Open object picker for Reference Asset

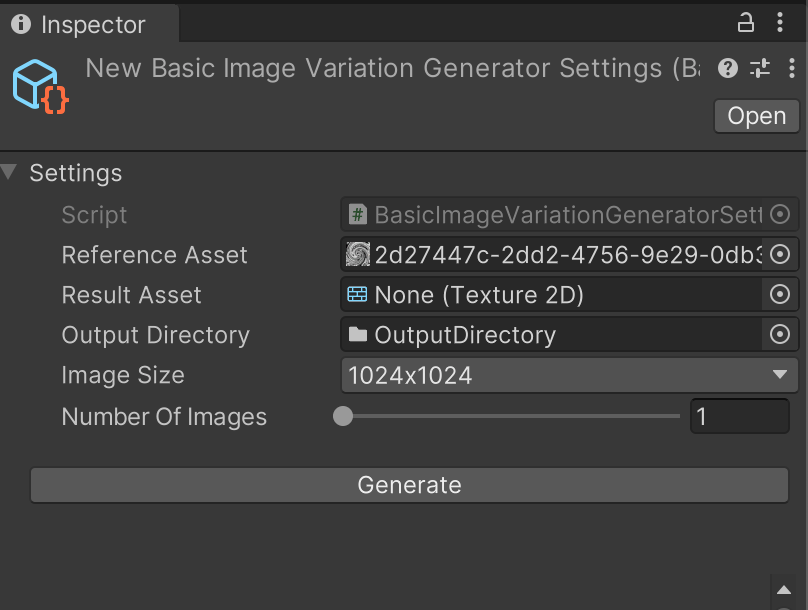click(x=781, y=255)
